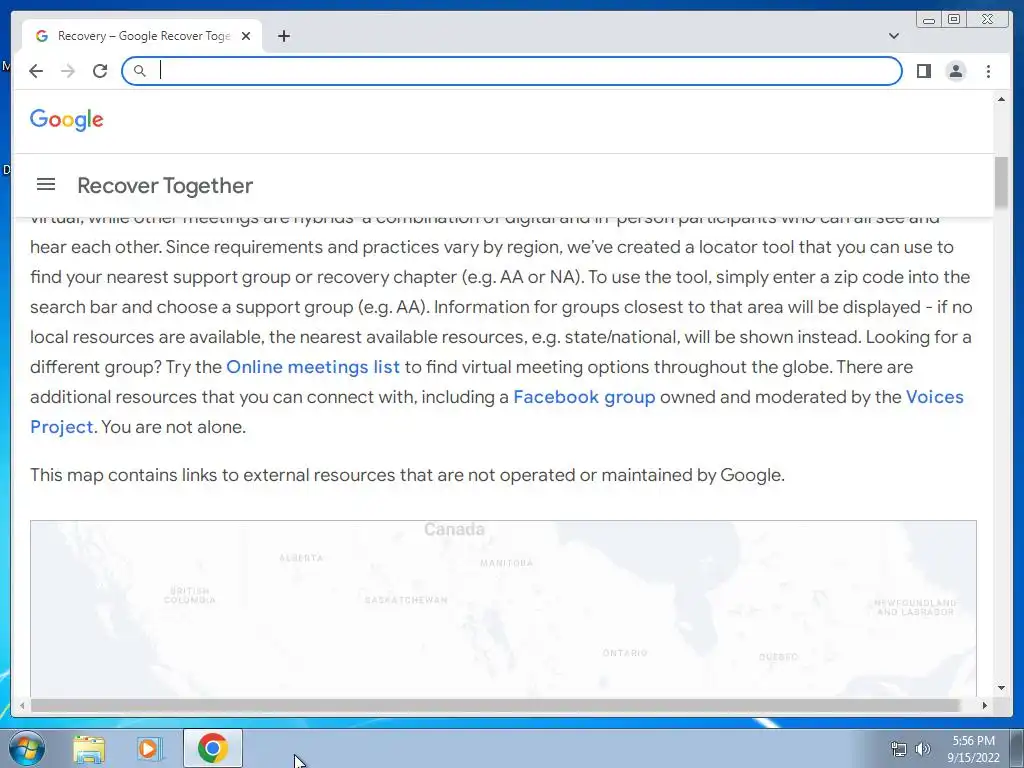Click the Chrome taskbar icon
Viewport: 1024px width, 768px height.
212,748
